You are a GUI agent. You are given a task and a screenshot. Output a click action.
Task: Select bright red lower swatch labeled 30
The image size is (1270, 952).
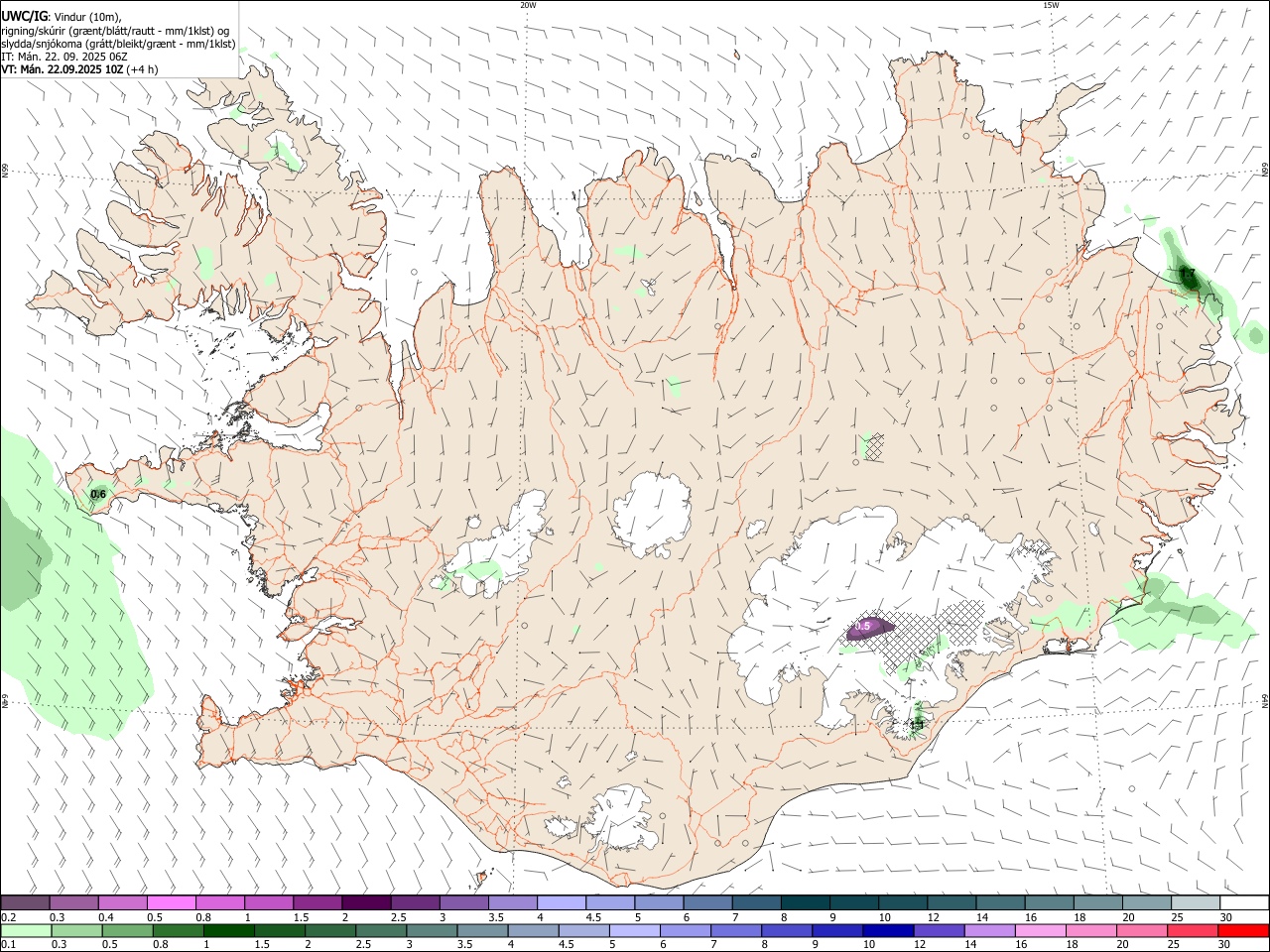pos(1243,930)
